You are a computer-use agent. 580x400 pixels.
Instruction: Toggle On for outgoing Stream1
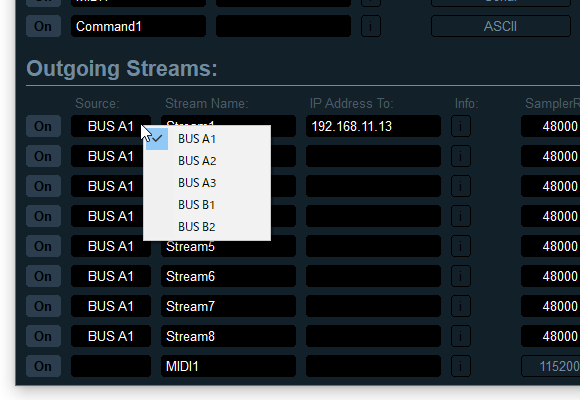tap(43, 126)
